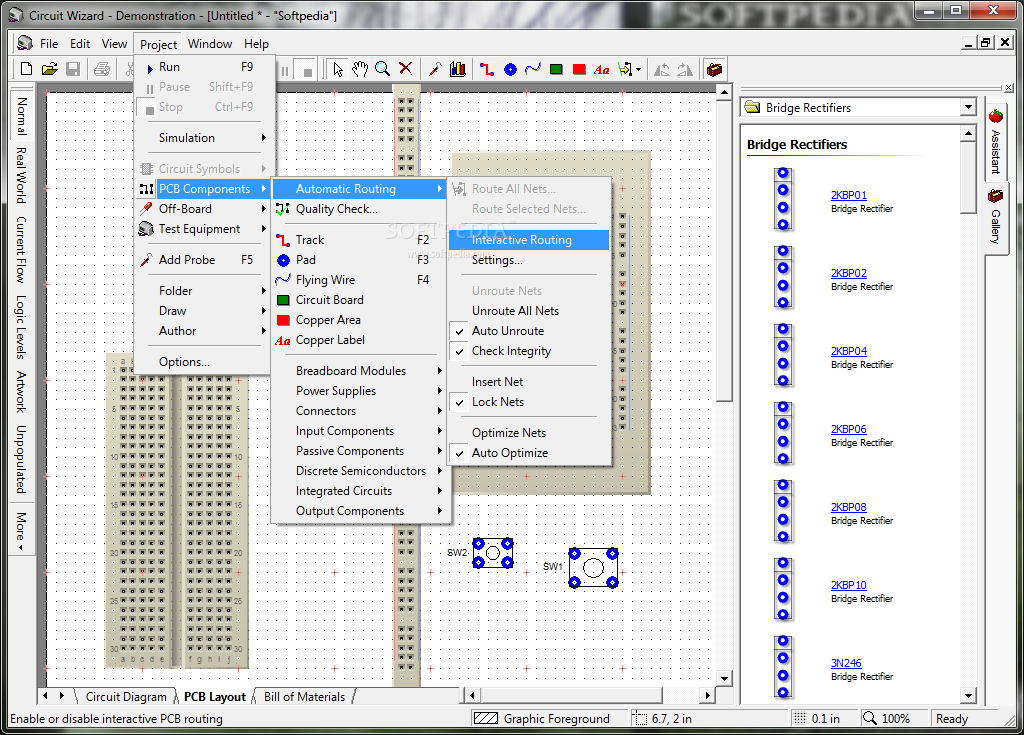Image resolution: width=1024 pixels, height=735 pixels.
Task: Expand Integrated Circuits submenu
Action: 359,491
